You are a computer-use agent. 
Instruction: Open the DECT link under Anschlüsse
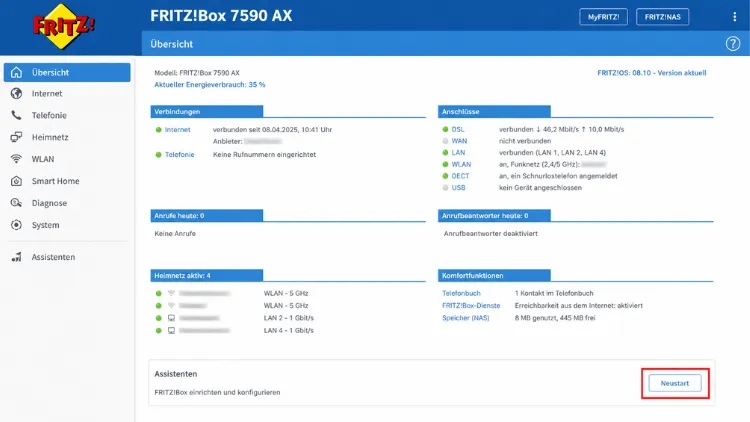(460, 176)
